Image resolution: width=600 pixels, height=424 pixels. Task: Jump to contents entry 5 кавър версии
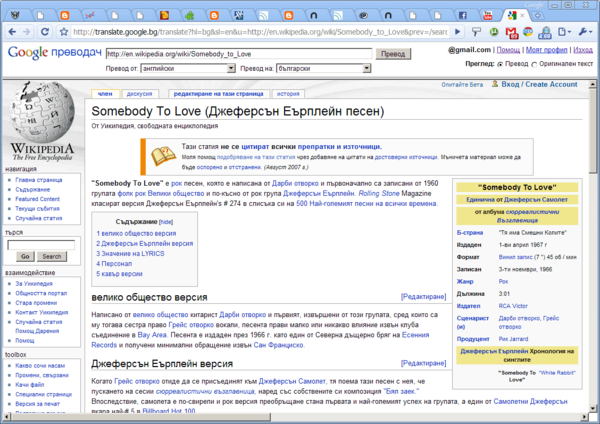[x=119, y=274]
